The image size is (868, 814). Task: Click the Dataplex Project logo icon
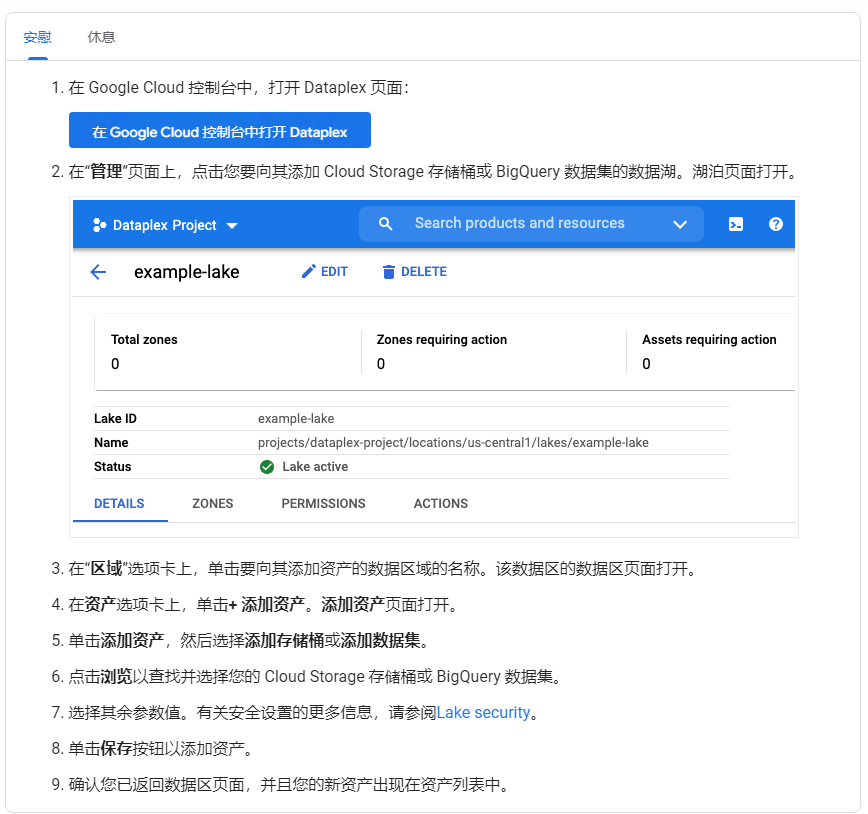99,225
